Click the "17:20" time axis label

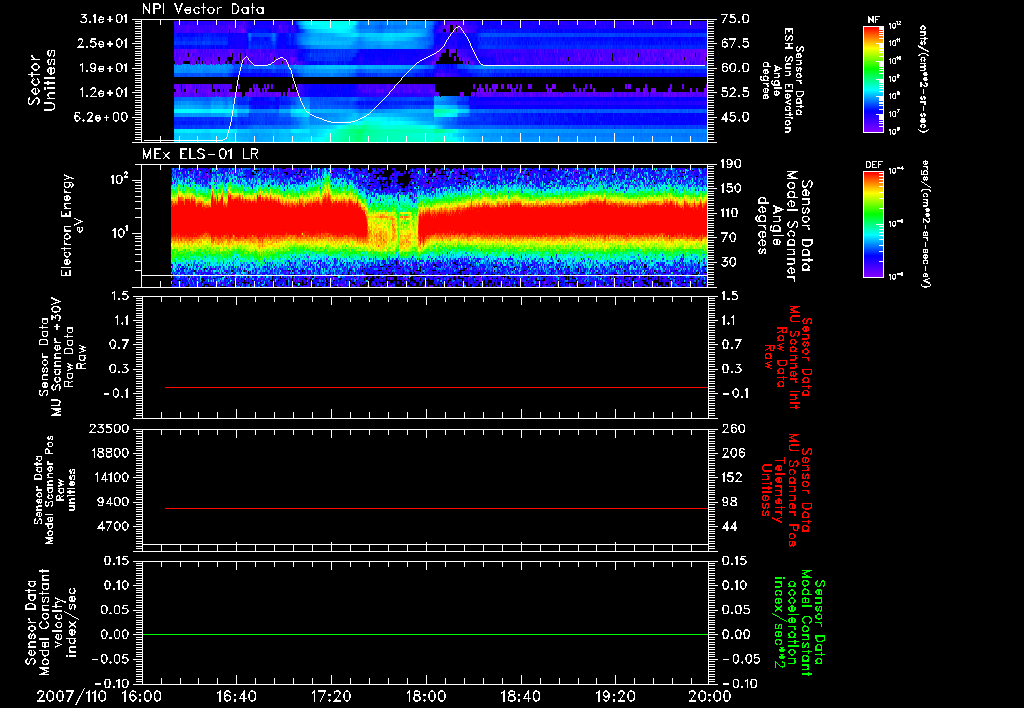[331, 696]
